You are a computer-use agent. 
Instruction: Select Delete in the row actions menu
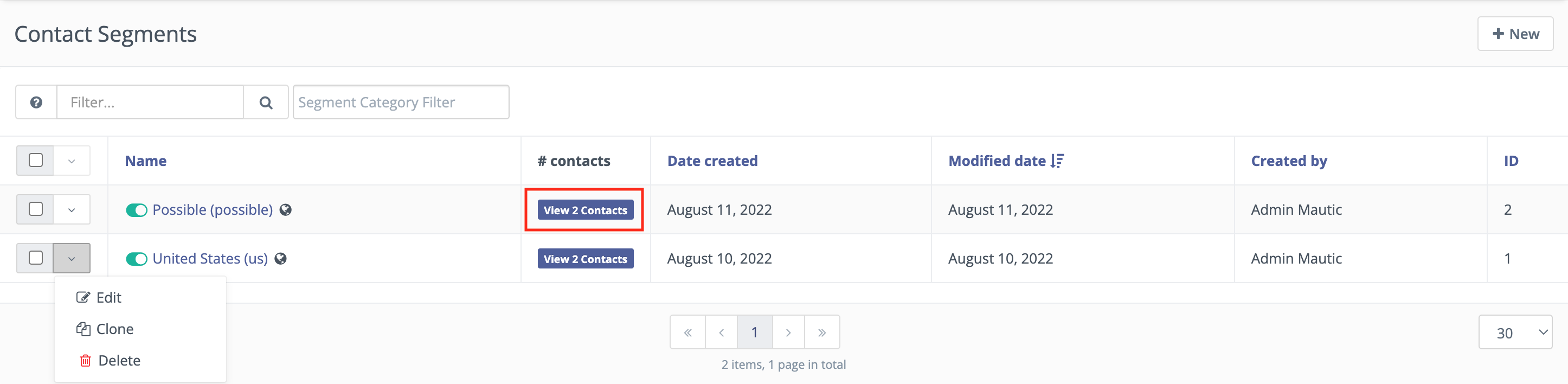[x=119, y=361]
